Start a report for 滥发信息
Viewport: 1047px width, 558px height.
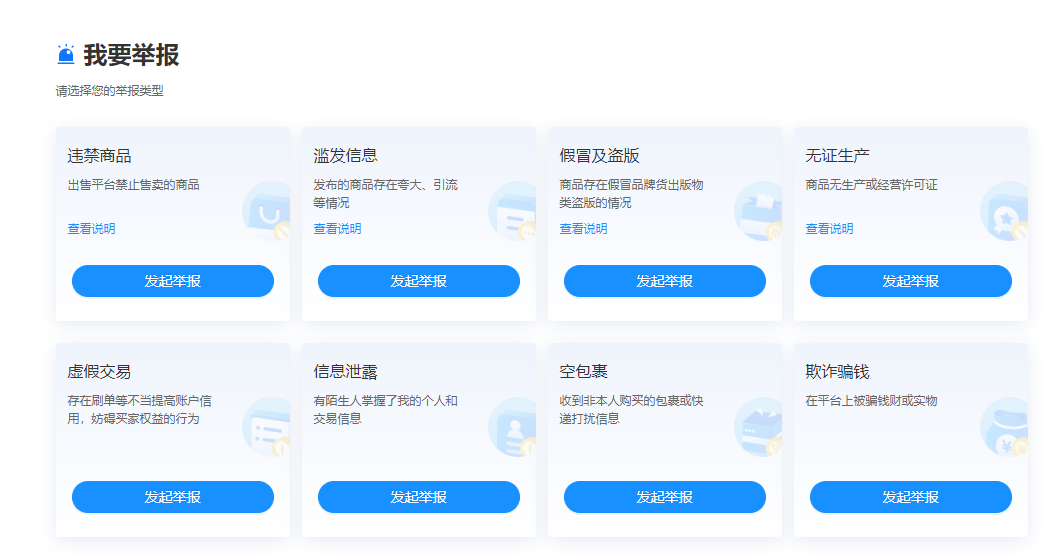pyautogui.click(x=418, y=281)
